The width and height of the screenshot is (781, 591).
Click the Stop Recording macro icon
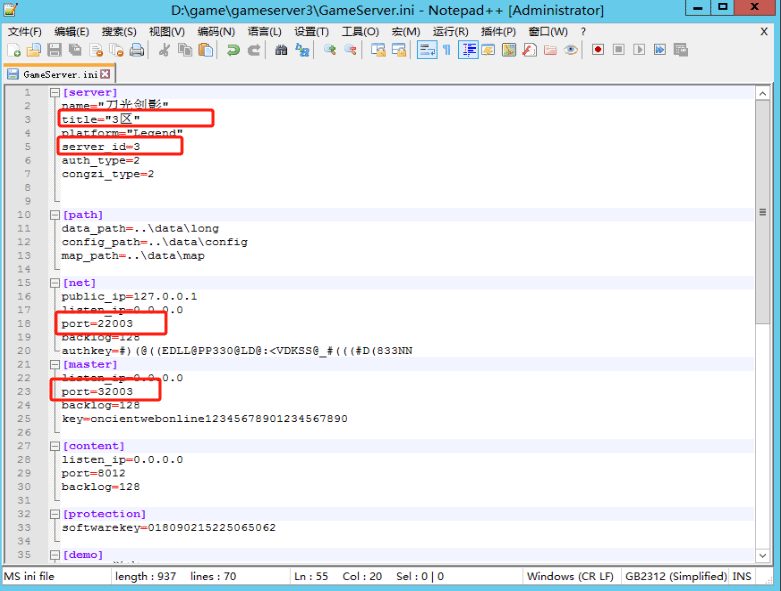(619, 50)
